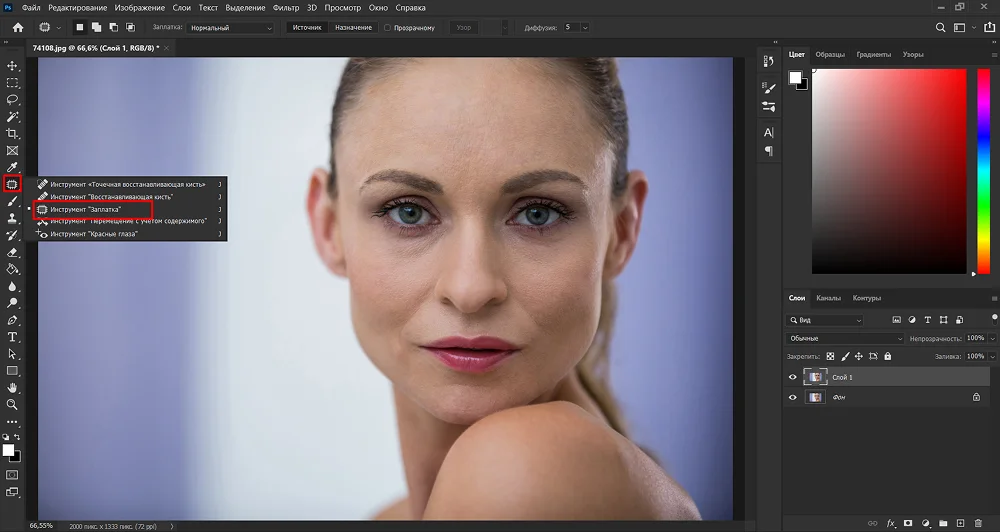
Task: Select the Hand tool
Action: click(x=12, y=387)
